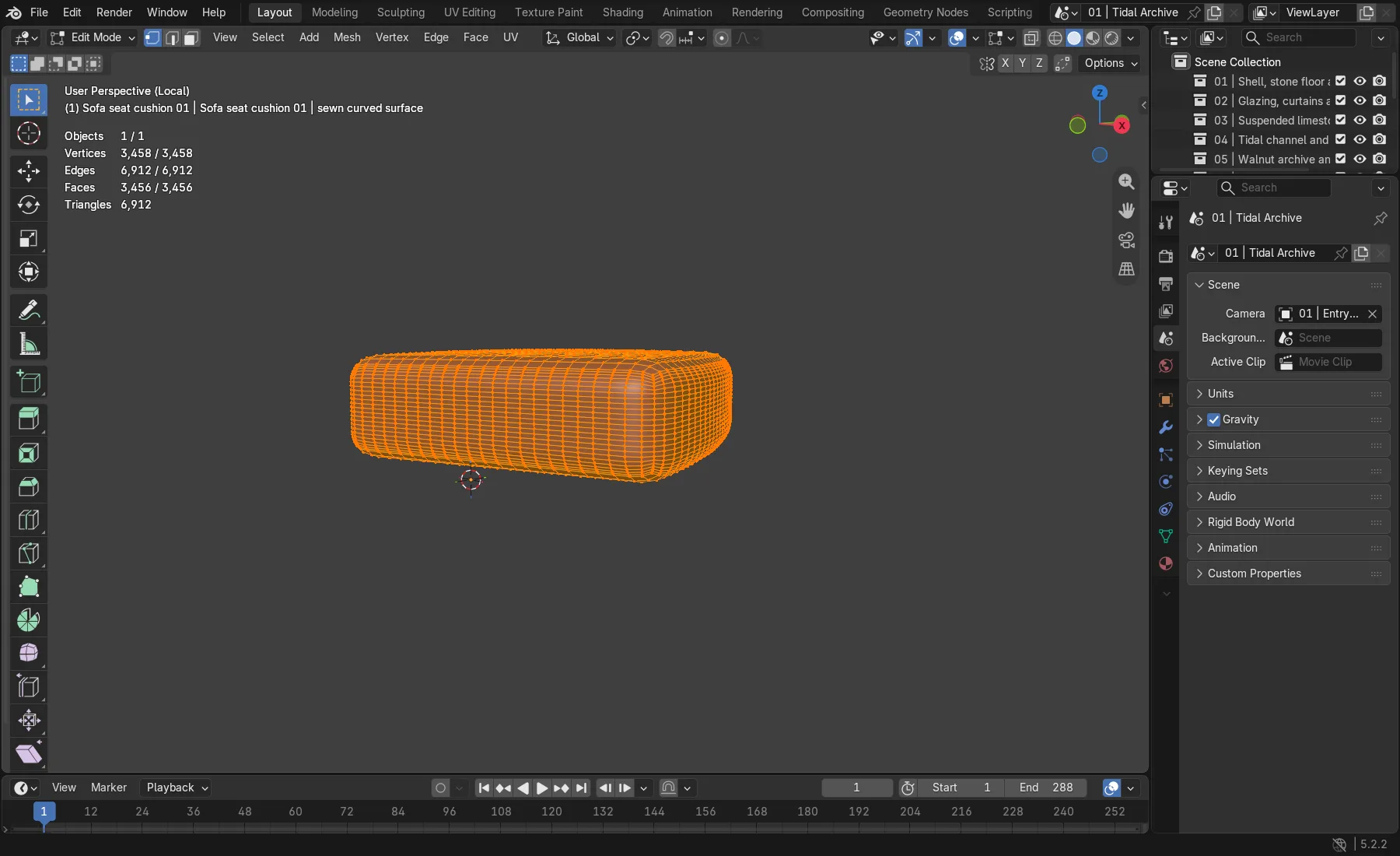
Task: Choose the Knife tool
Action: 29,553
